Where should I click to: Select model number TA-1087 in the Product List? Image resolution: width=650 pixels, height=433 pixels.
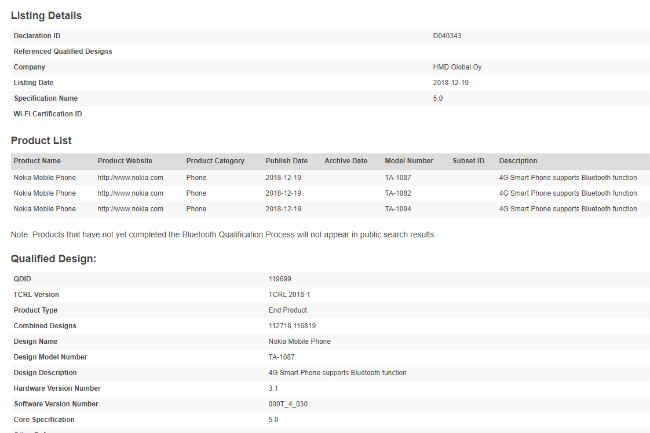coord(398,177)
